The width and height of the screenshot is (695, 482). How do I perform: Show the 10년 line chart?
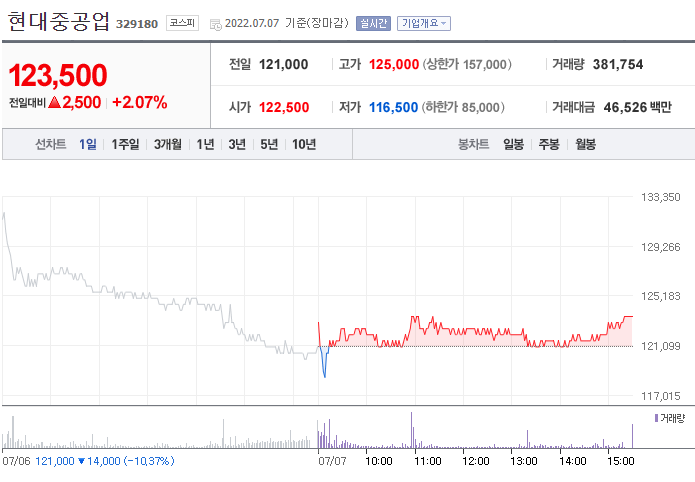[304, 144]
